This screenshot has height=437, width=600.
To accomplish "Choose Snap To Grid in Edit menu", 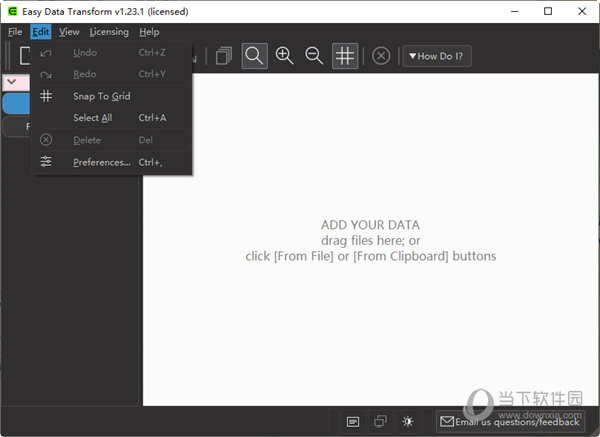I will (112, 96).
